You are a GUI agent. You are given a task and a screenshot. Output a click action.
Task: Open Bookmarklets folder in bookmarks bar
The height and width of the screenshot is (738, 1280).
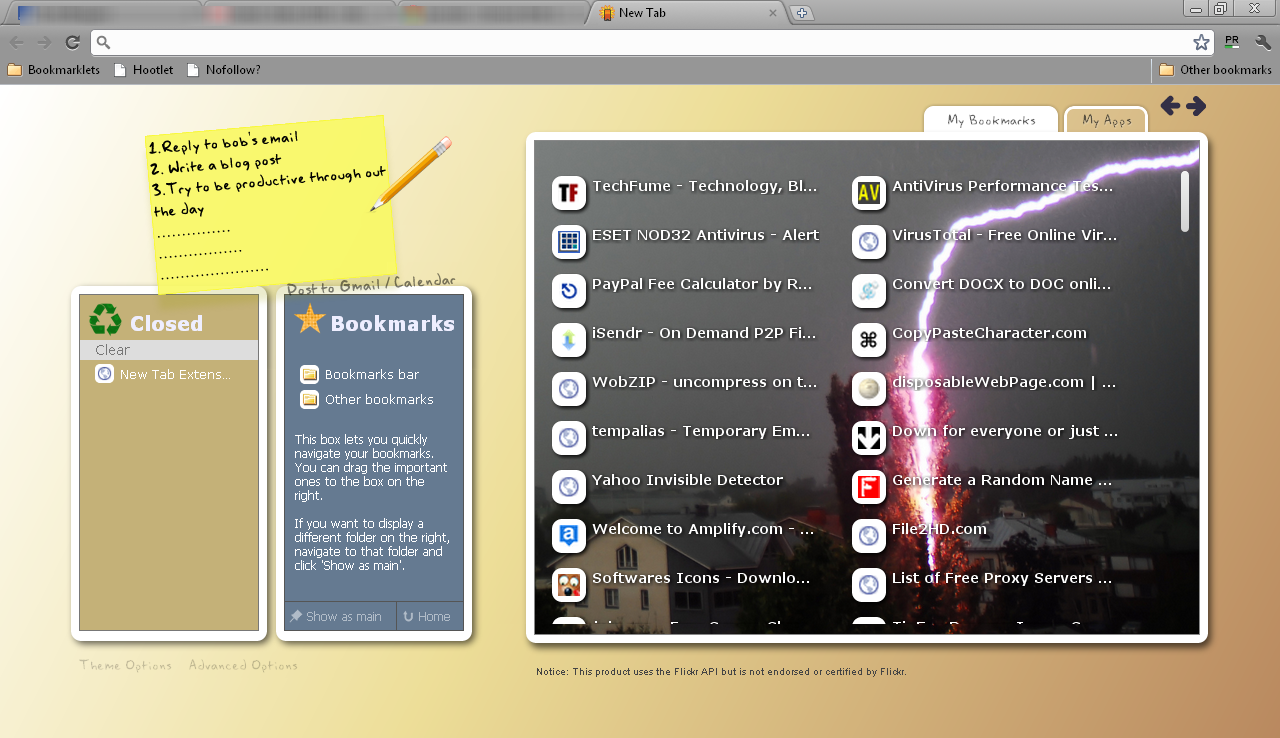coord(54,70)
